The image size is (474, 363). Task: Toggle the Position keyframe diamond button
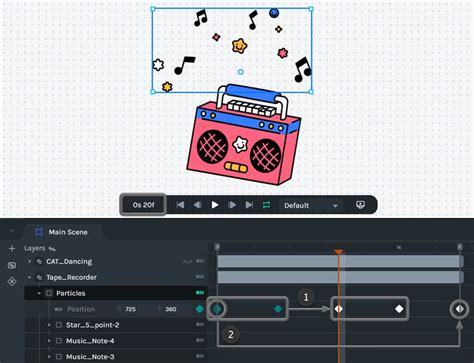200,309
